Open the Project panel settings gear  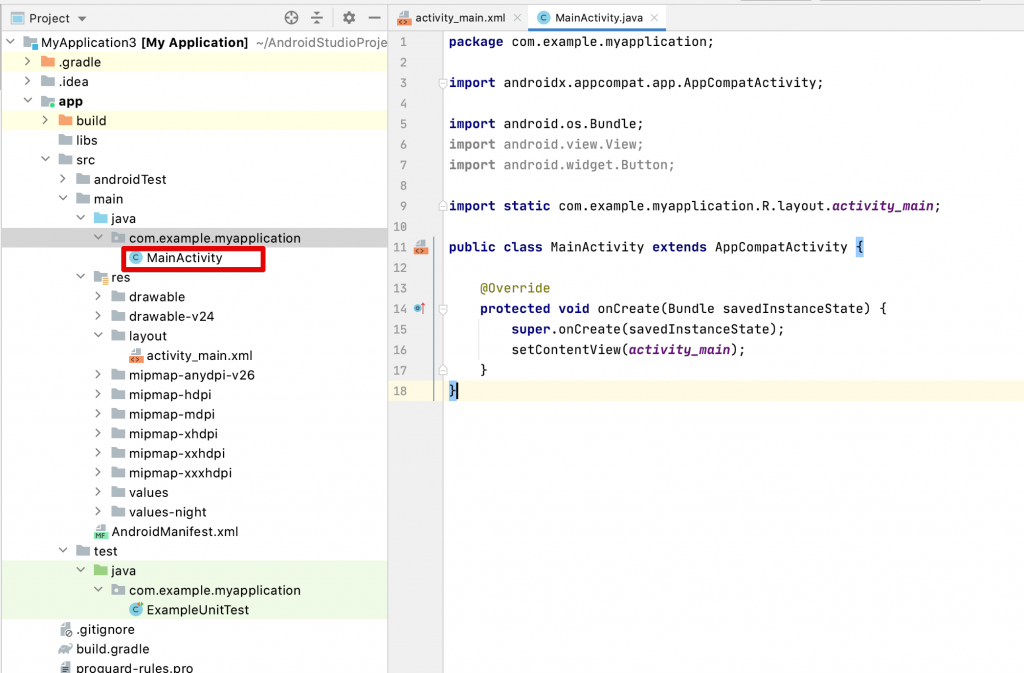[349, 17]
